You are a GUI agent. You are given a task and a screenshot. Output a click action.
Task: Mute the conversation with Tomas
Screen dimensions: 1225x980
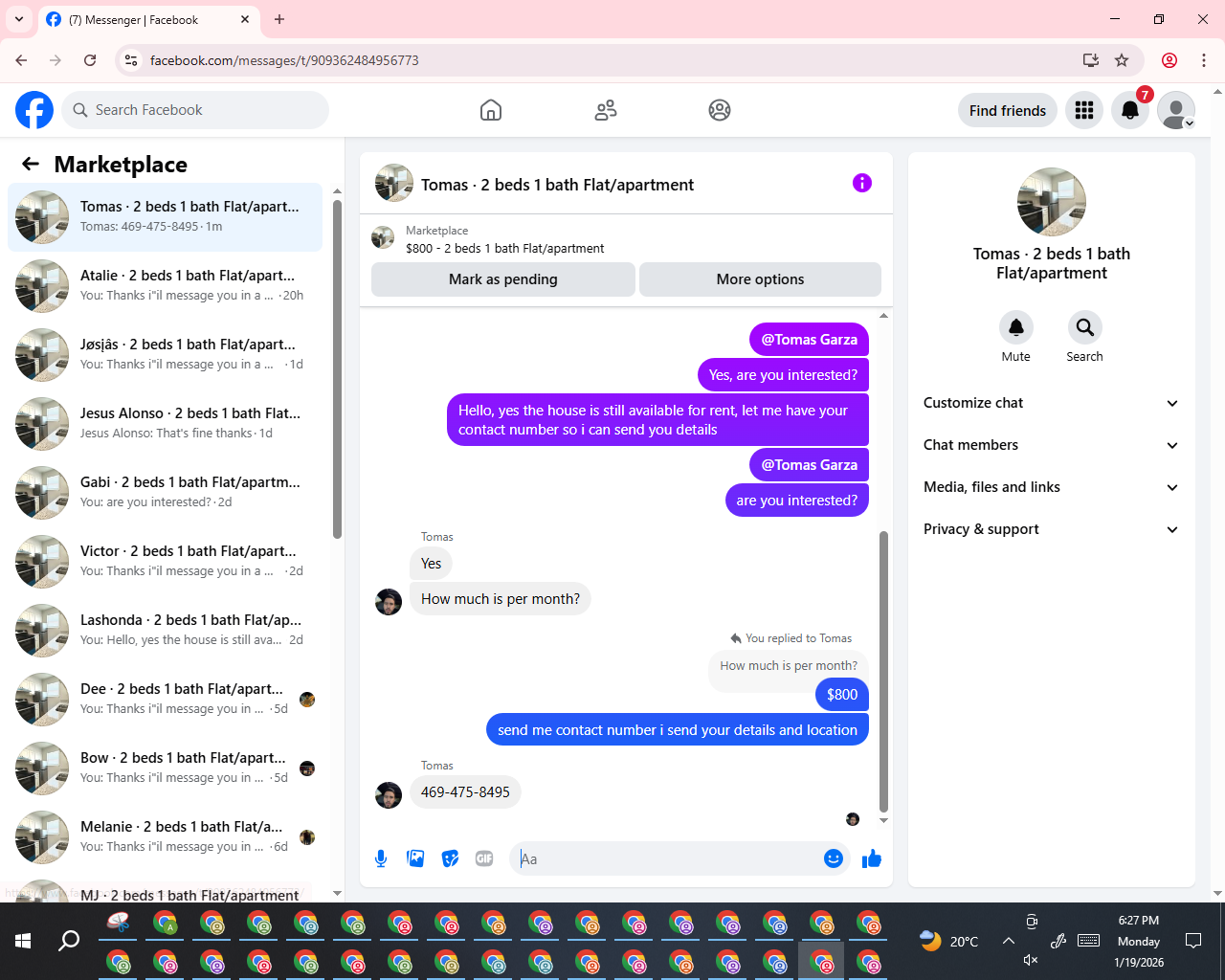(x=1016, y=327)
